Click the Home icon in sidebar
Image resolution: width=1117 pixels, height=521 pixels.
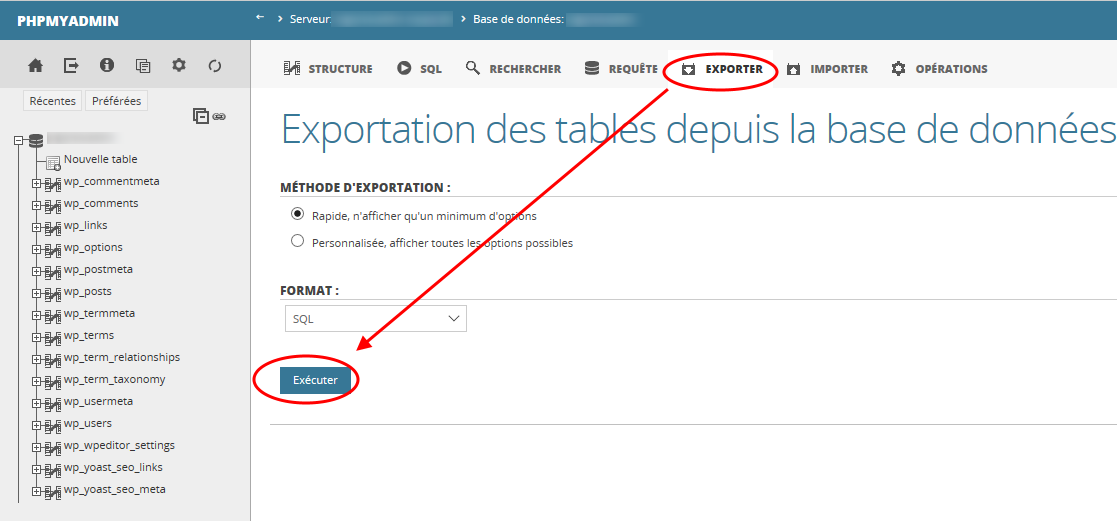point(36,66)
